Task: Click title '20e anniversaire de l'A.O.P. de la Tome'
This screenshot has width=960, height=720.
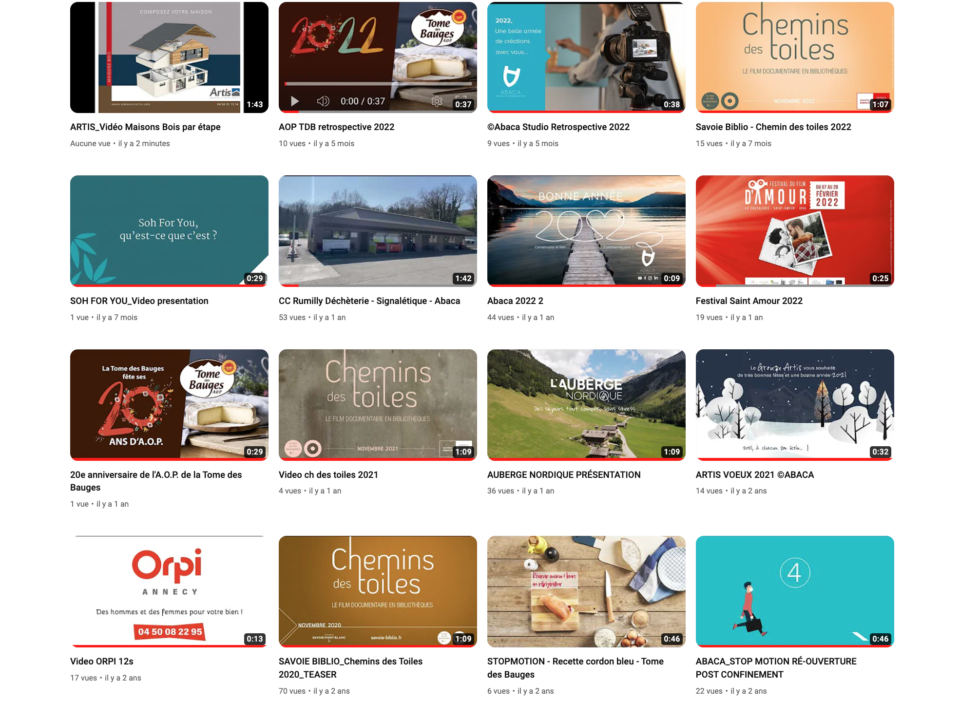Action: (156, 481)
